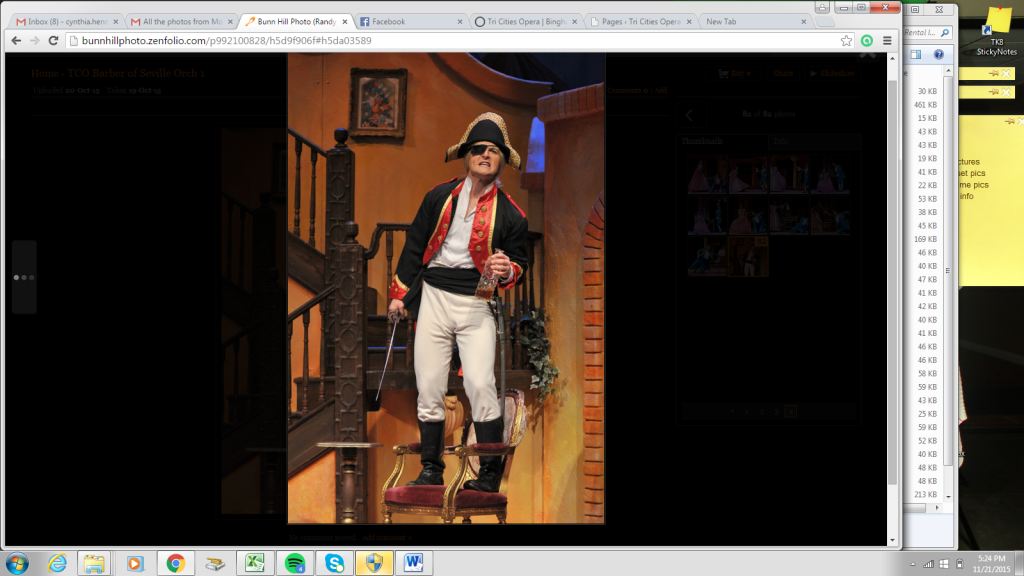Image resolution: width=1024 pixels, height=576 pixels.
Task: Open the Chrome hamburger menu
Action: pos(887,40)
